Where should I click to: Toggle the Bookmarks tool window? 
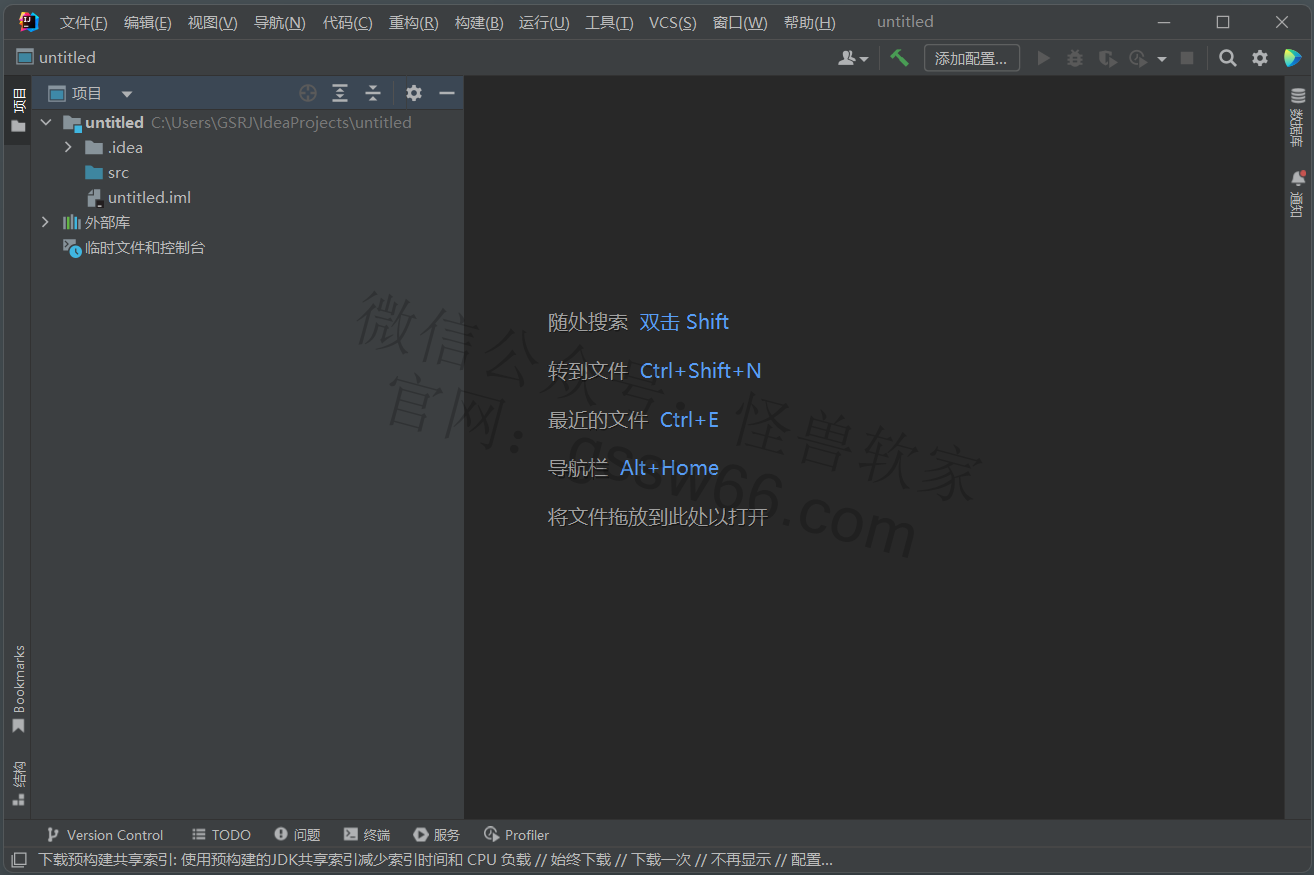18,688
